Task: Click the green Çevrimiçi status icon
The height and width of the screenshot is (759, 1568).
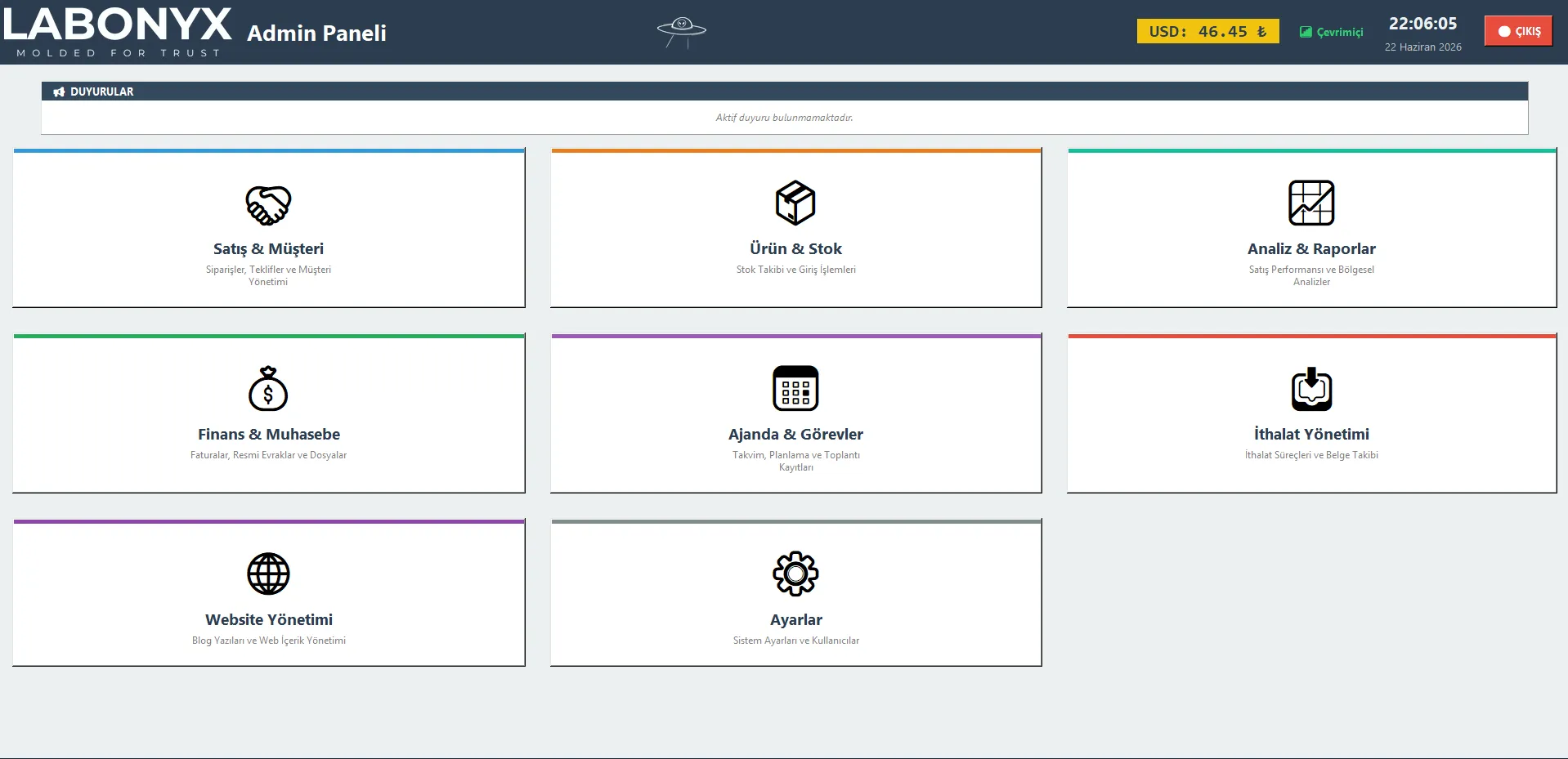Action: click(x=1306, y=32)
